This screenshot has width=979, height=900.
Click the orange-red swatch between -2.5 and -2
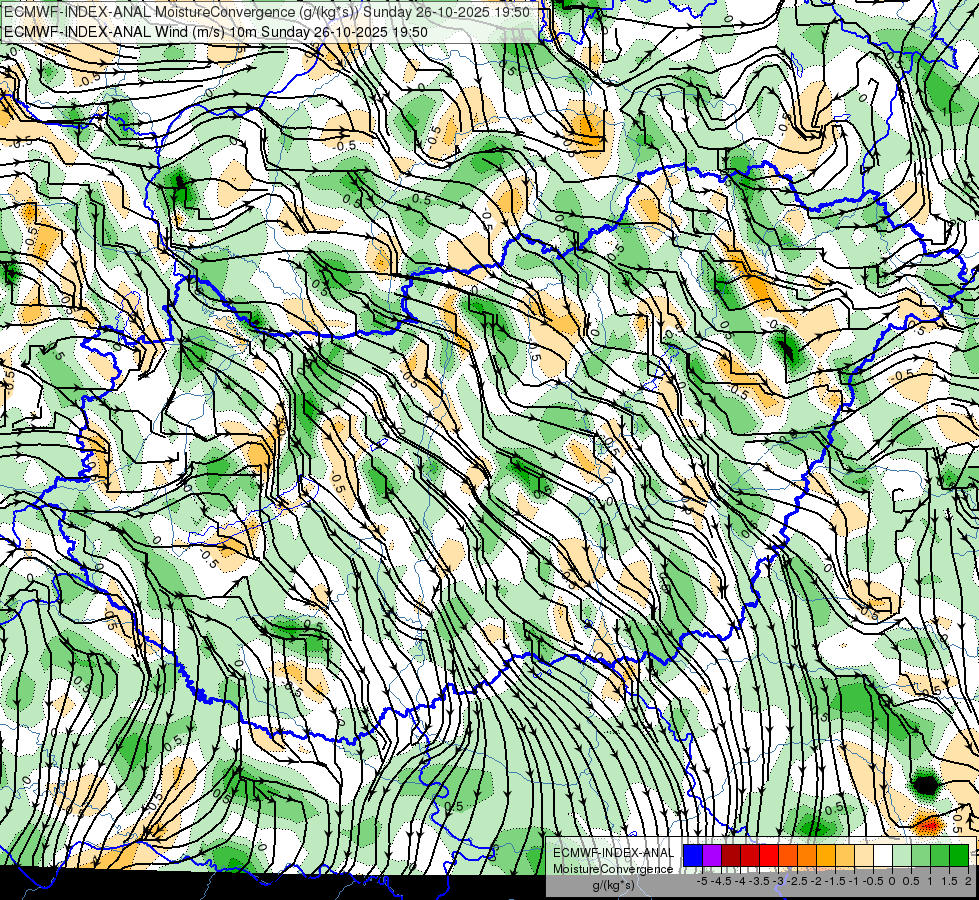coord(788,856)
